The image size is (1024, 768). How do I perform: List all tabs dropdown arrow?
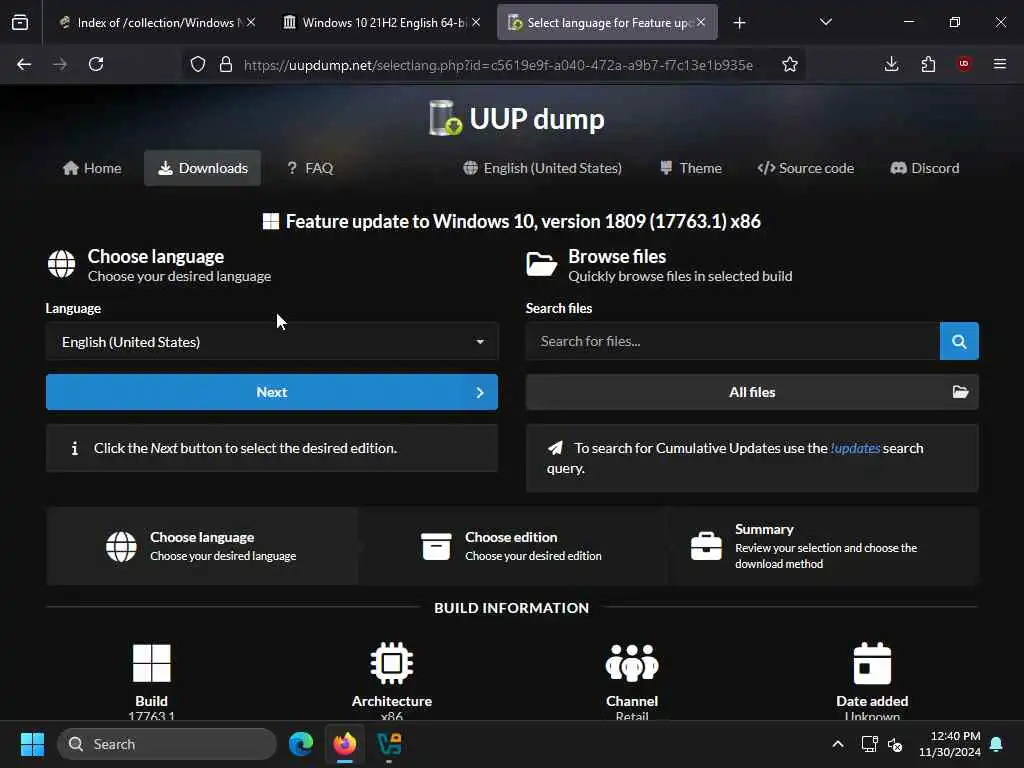(826, 22)
